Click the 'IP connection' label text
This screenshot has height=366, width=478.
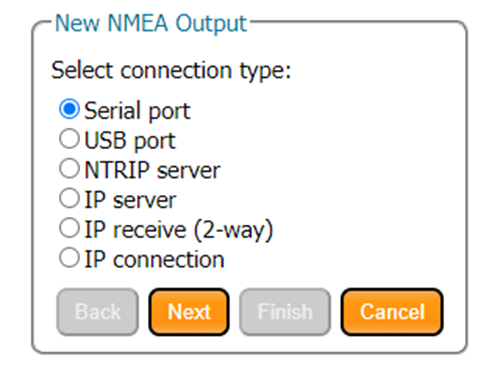(154, 259)
